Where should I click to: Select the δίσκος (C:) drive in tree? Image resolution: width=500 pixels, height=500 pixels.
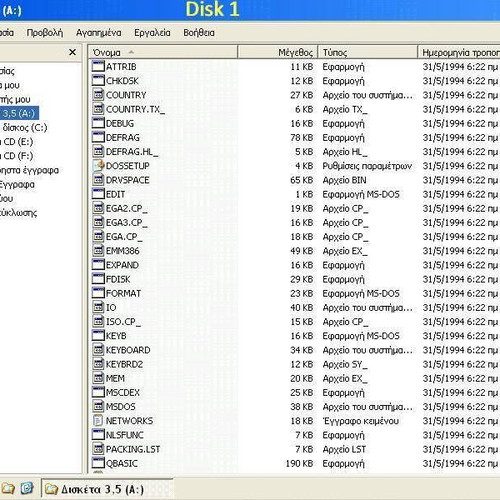(x=25, y=127)
